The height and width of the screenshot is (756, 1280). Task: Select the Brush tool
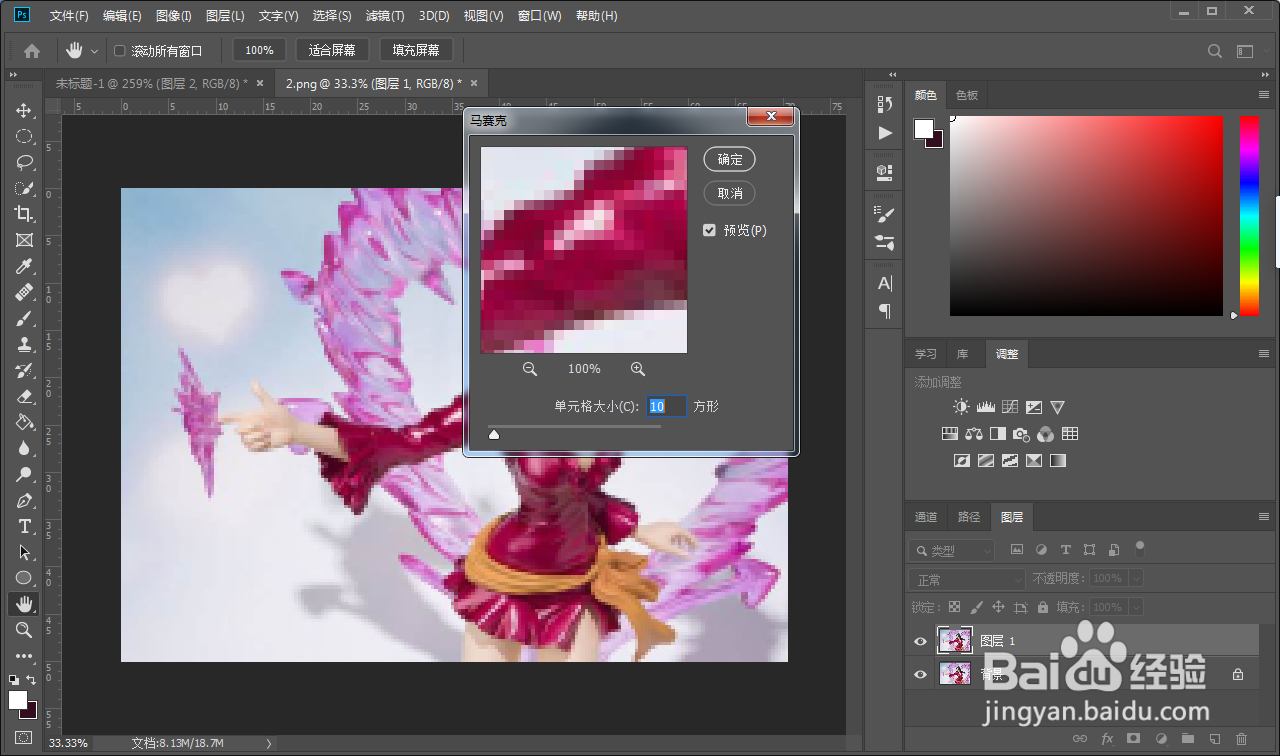click(24, 318)
